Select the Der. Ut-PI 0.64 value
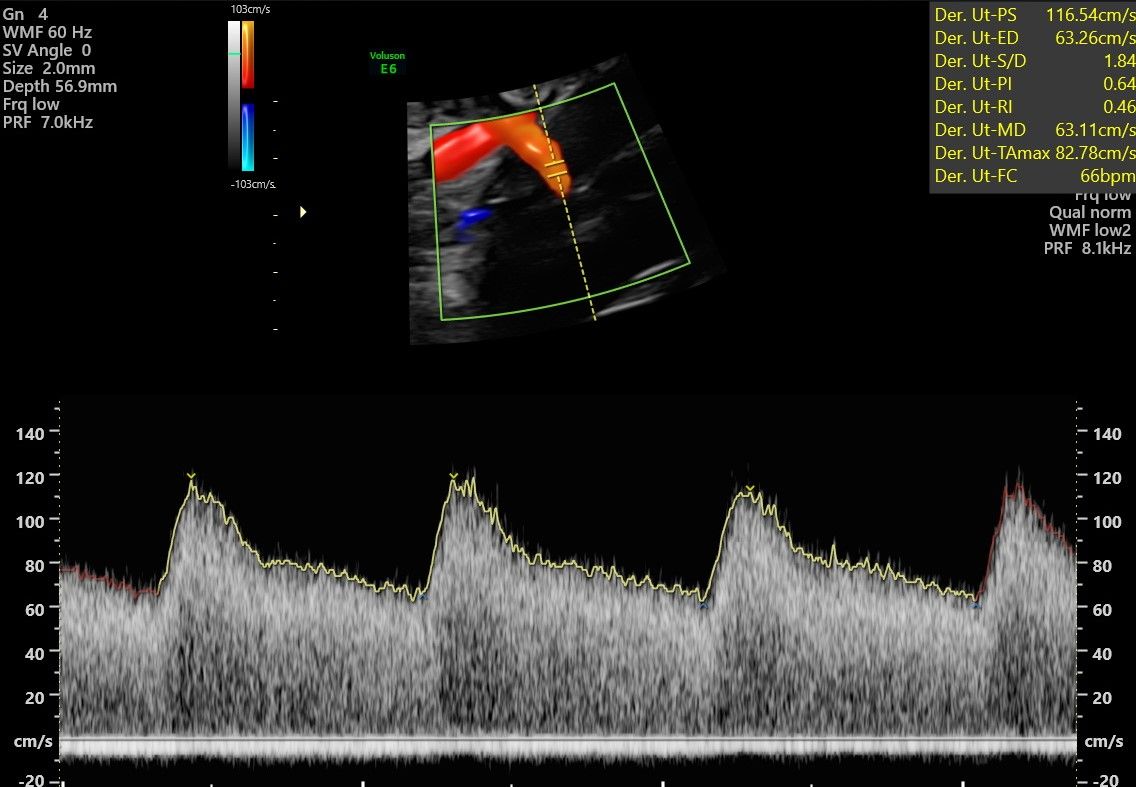1136x787 pixels. tap(1035, 84)
